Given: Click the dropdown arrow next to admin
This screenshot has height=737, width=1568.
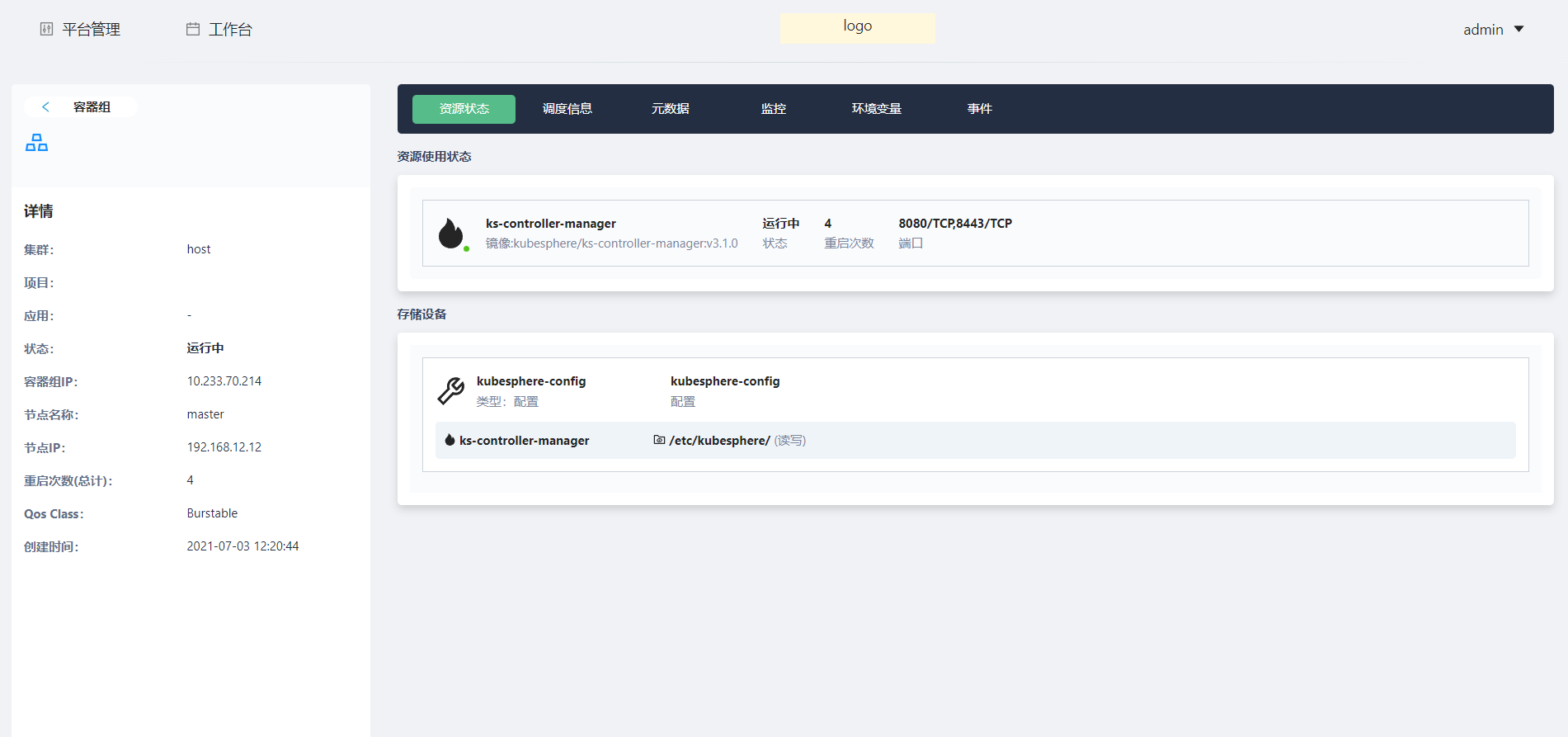Looking at the screenshot, I should (x=1519, y=29).
